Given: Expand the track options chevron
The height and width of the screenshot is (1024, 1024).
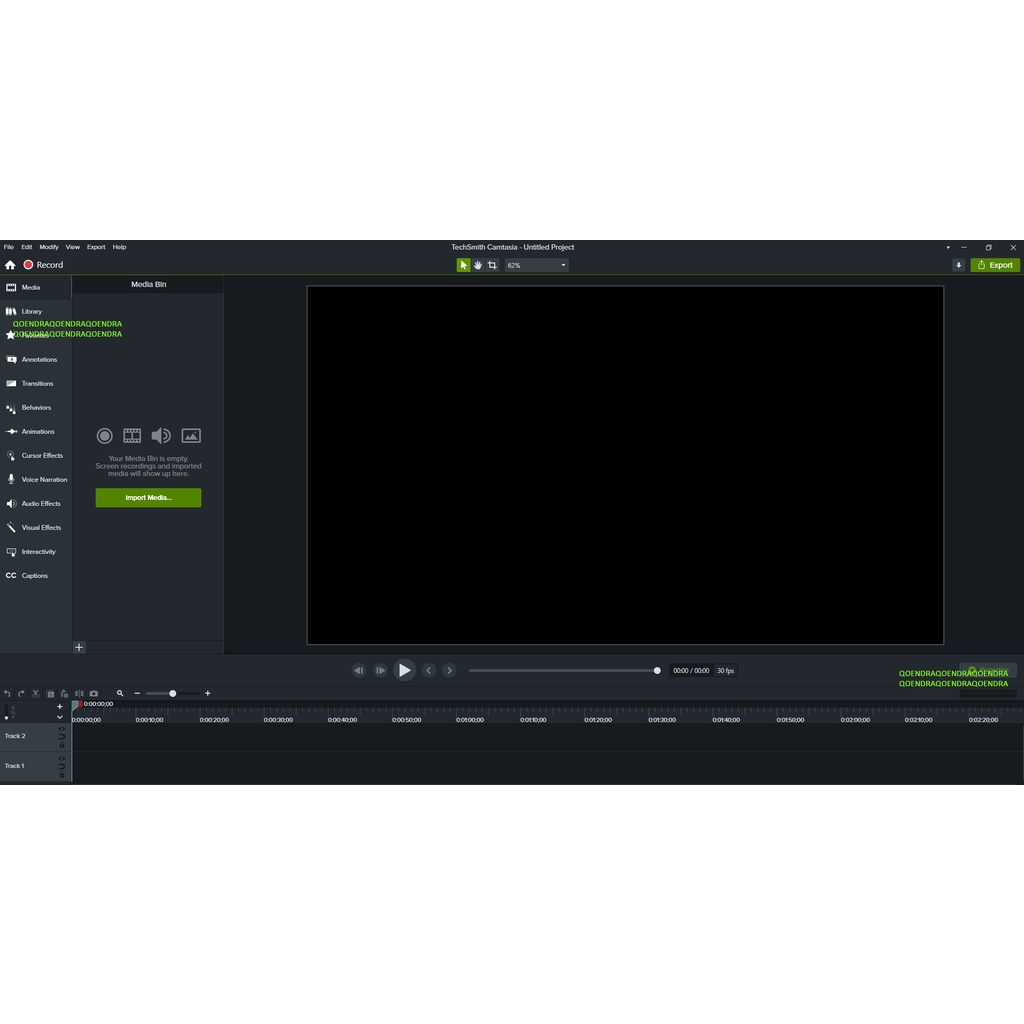Looking at the screenshot, I should pyautogui.click(x=60, y=717).
